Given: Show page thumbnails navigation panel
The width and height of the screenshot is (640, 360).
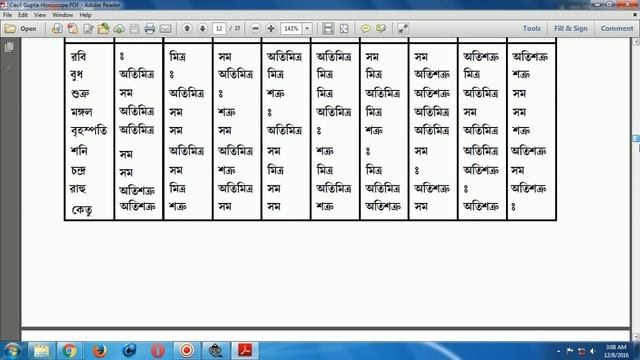Looking at the screenshot, I should pyautogui.click(x=9, y=47).
